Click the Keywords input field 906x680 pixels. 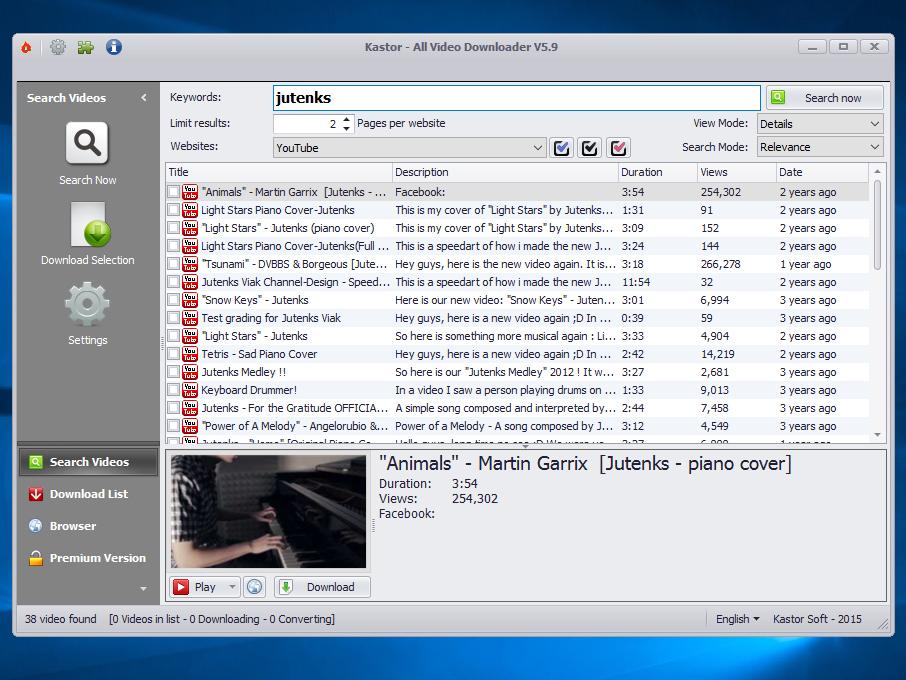click(x=516, y=98)
